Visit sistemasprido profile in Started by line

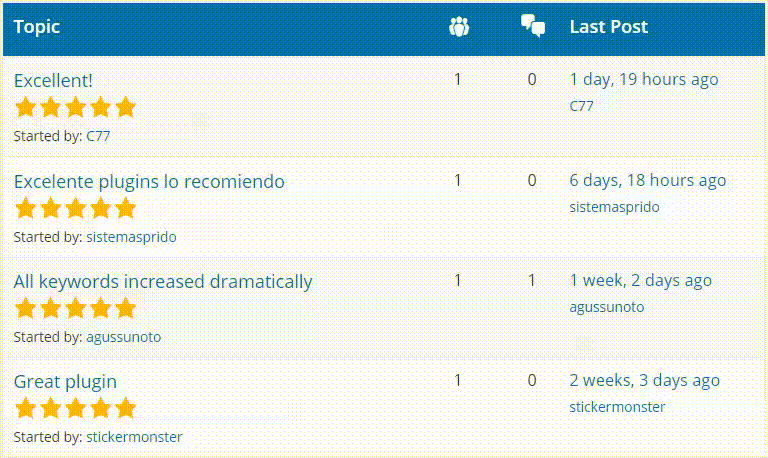131,237
